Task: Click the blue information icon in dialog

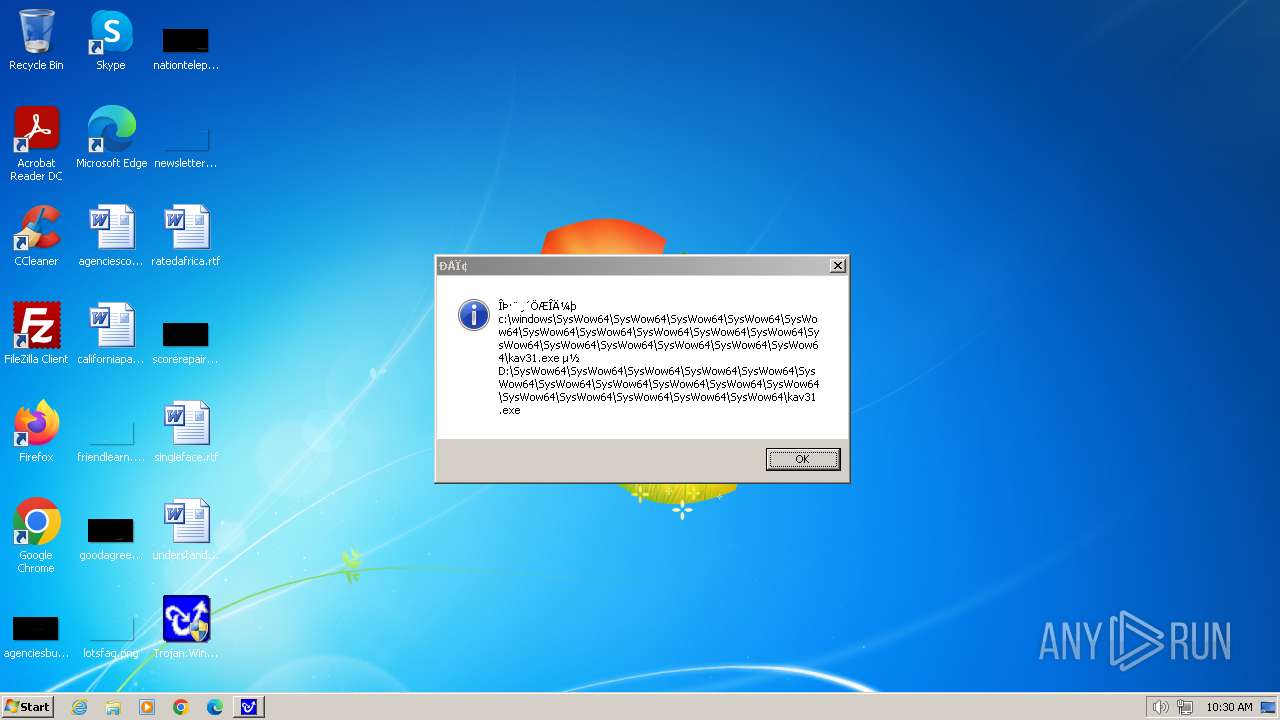Action: pyautogui.click(x=473, y=314)
